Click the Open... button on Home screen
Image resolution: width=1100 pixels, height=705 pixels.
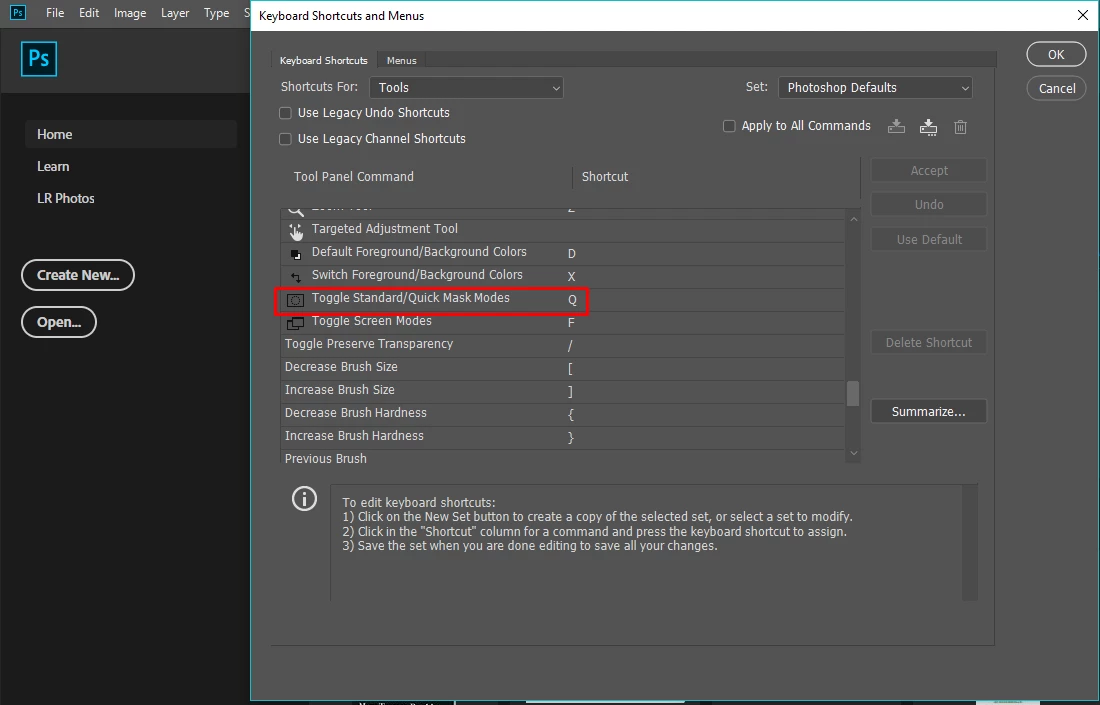(x=59, y=322)
